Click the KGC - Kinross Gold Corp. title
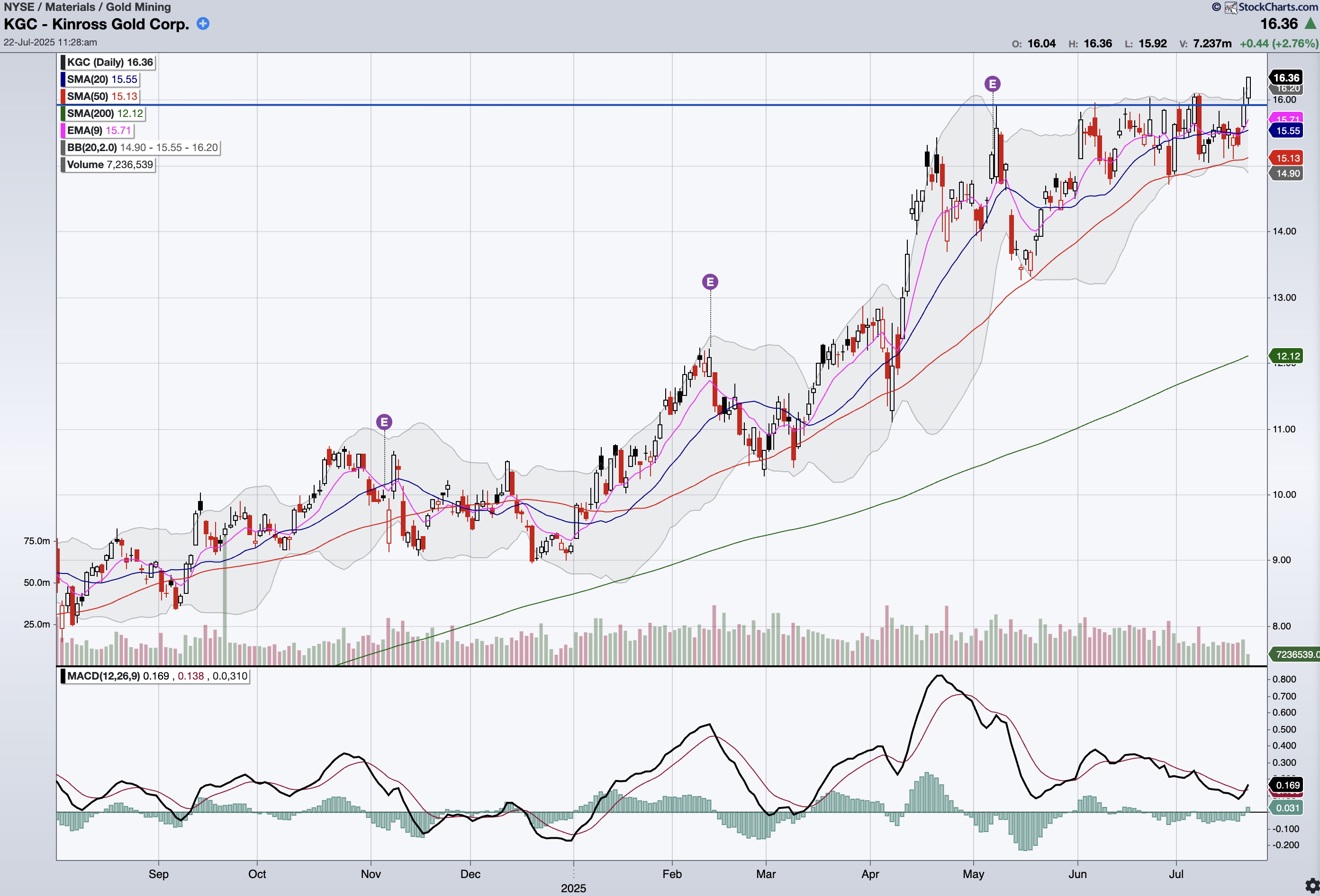This screenshot has height=896, width=1320. coord(97,25)
